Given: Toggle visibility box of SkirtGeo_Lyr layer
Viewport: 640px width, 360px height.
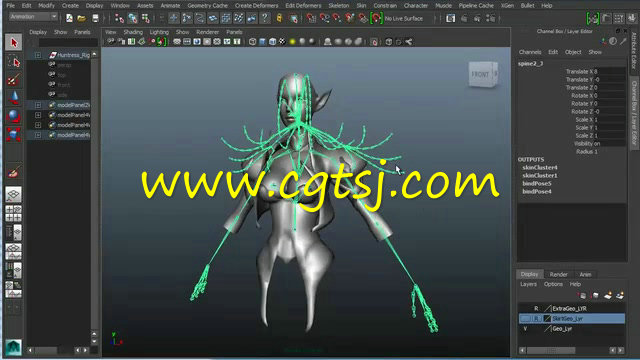Looking at the screenshot, I should point(525,318).
